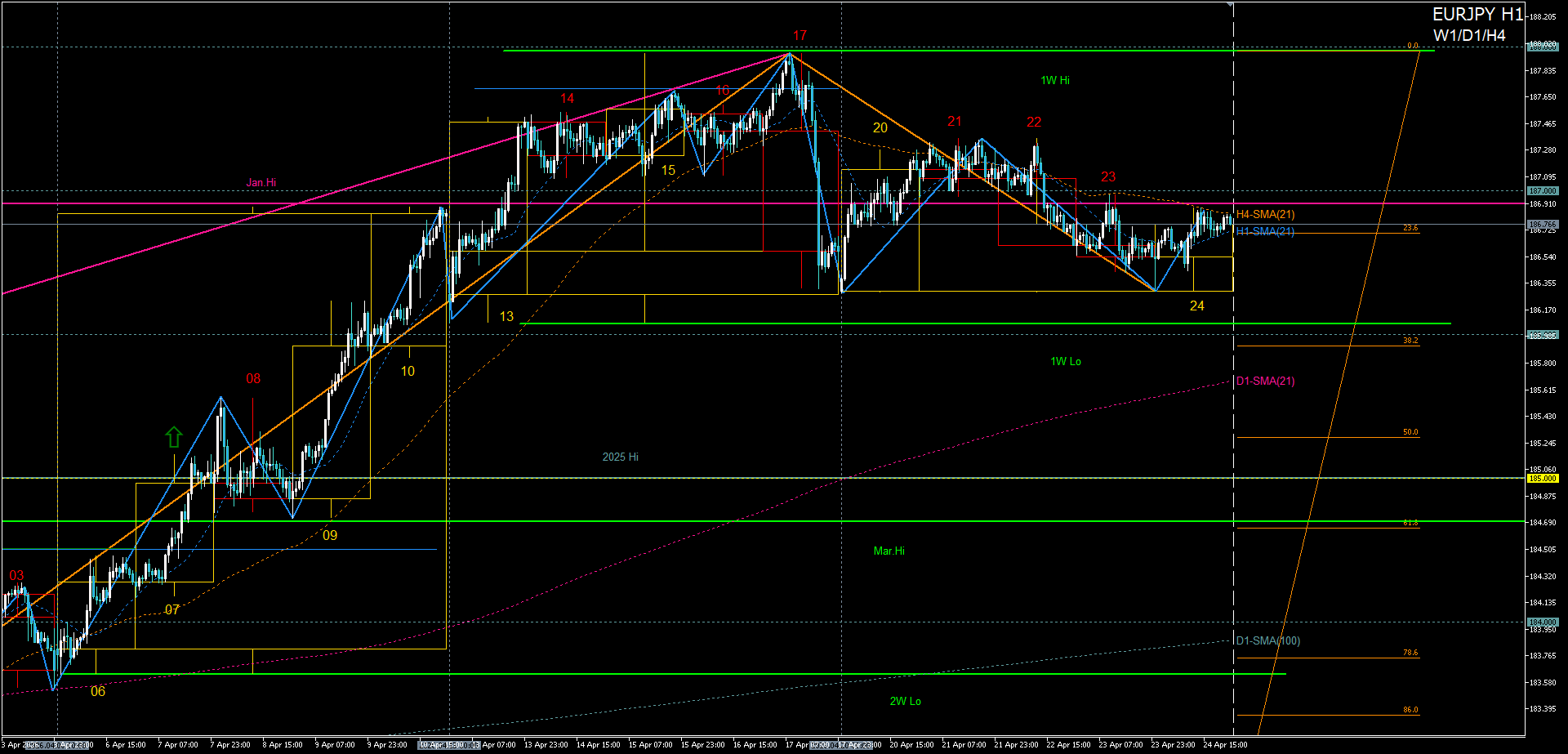The image size is (1568, 754).
Task: Select the red wave label 17
Action: [x=800, y=36]
